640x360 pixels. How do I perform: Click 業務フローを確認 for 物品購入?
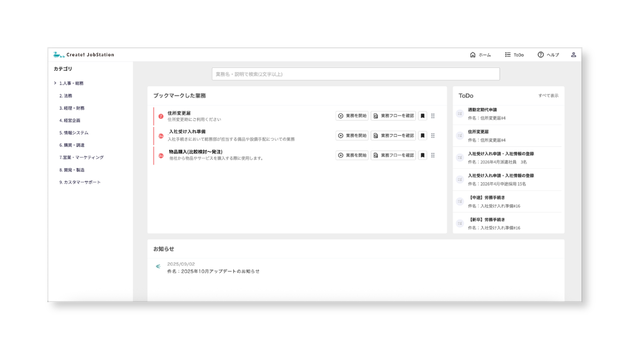click(x=393, y=155)
